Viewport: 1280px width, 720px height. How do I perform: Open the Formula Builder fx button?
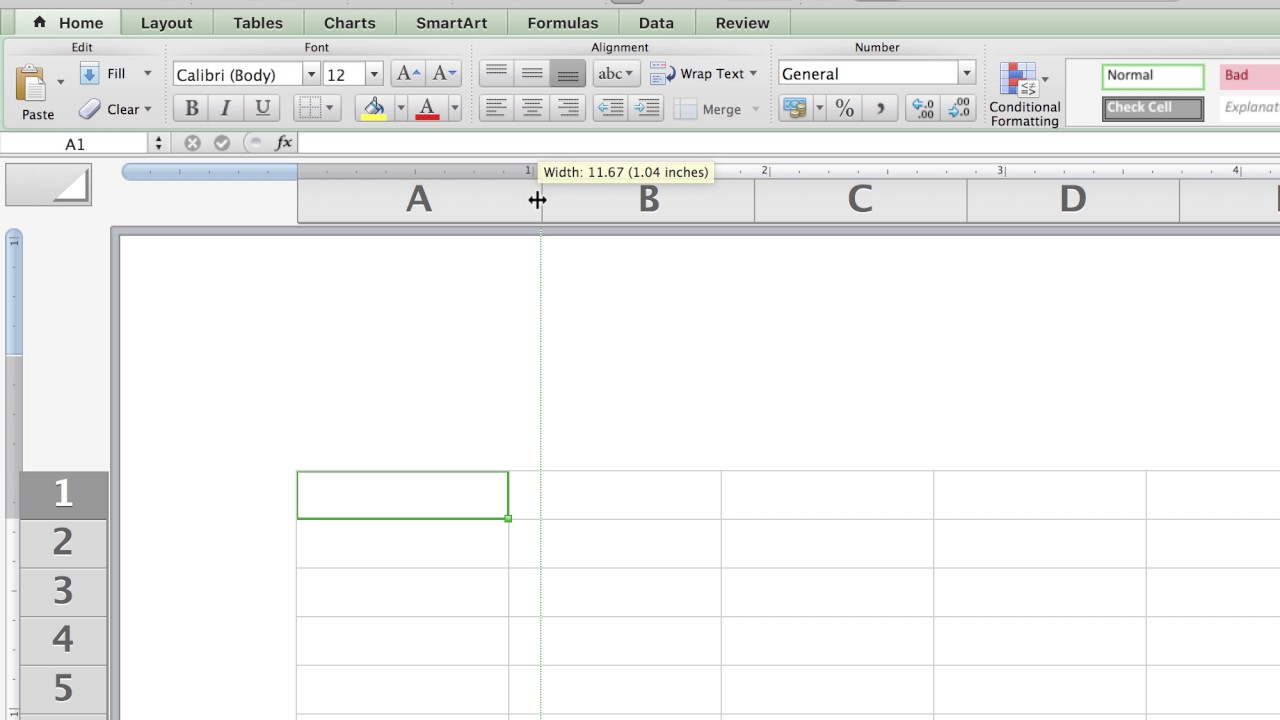click(284, 143)
